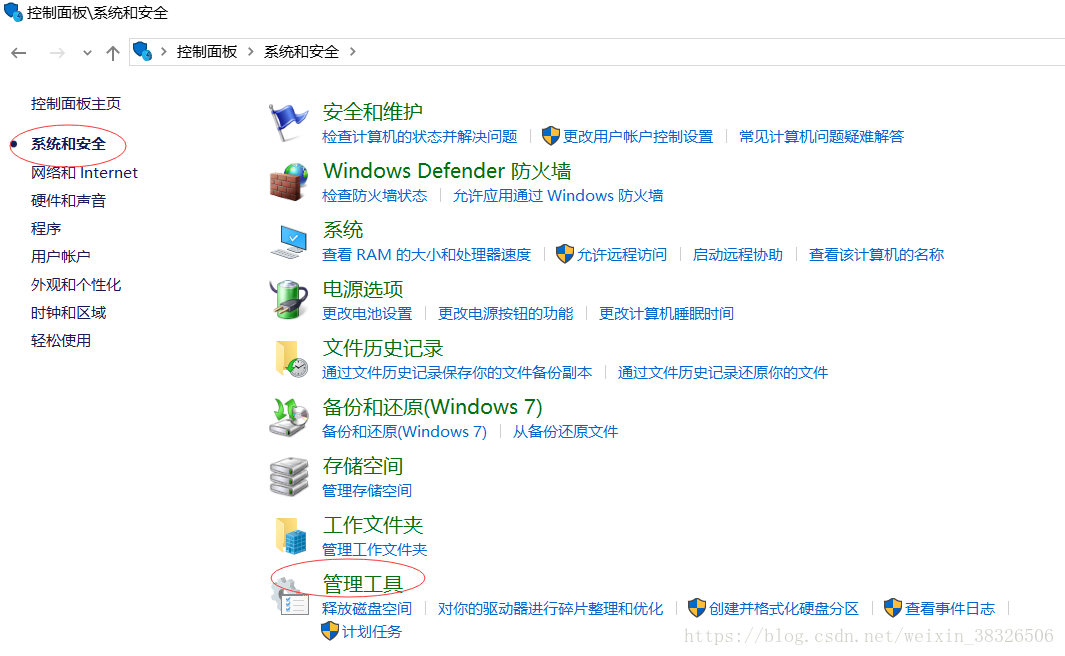The image size is (1065, 656).
Task: Open 外观和个性化 in the sidebar
Action: 75,285
